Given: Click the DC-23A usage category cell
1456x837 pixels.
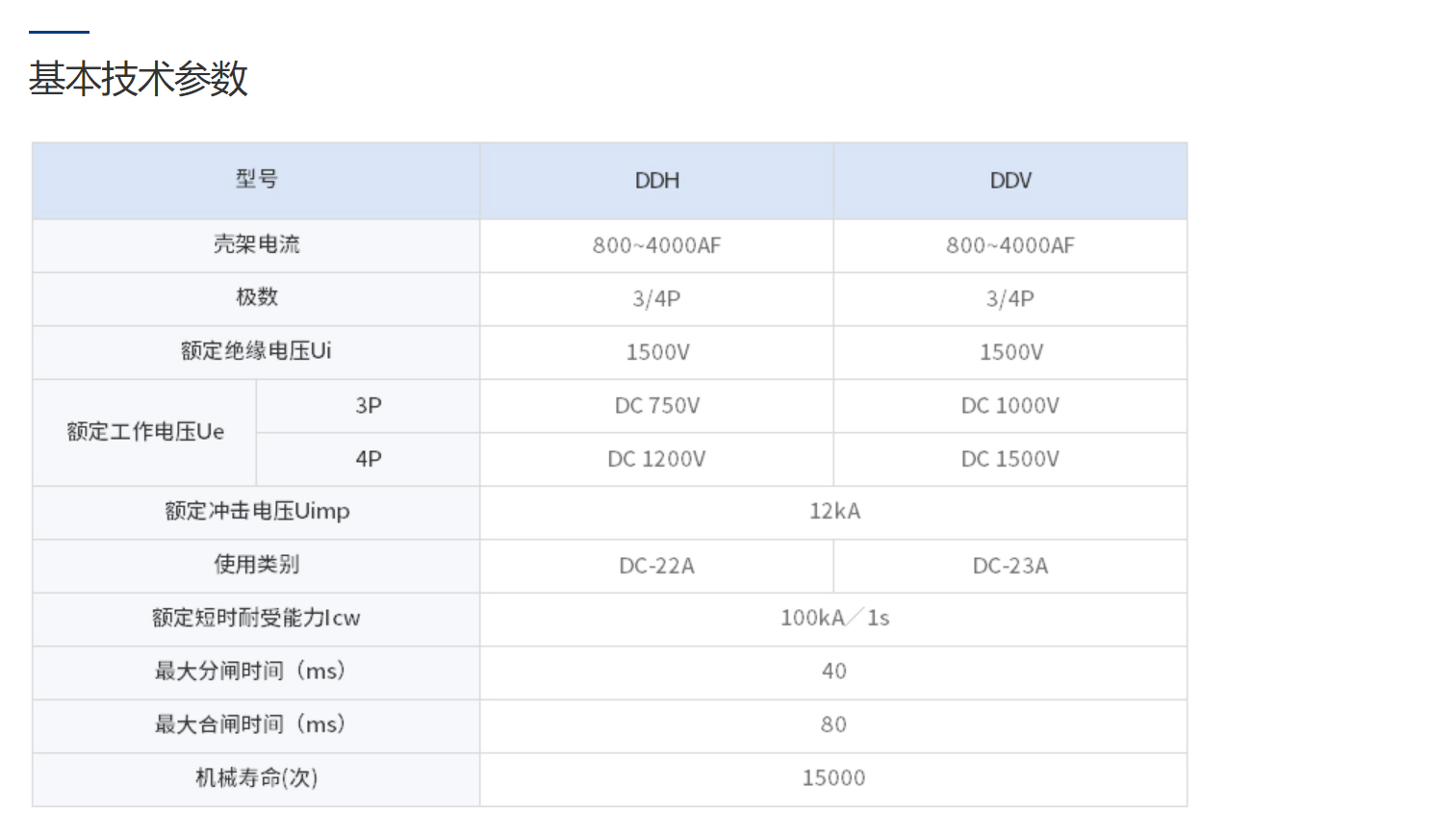Looking at the screenshot, I should pos(1010,566).
